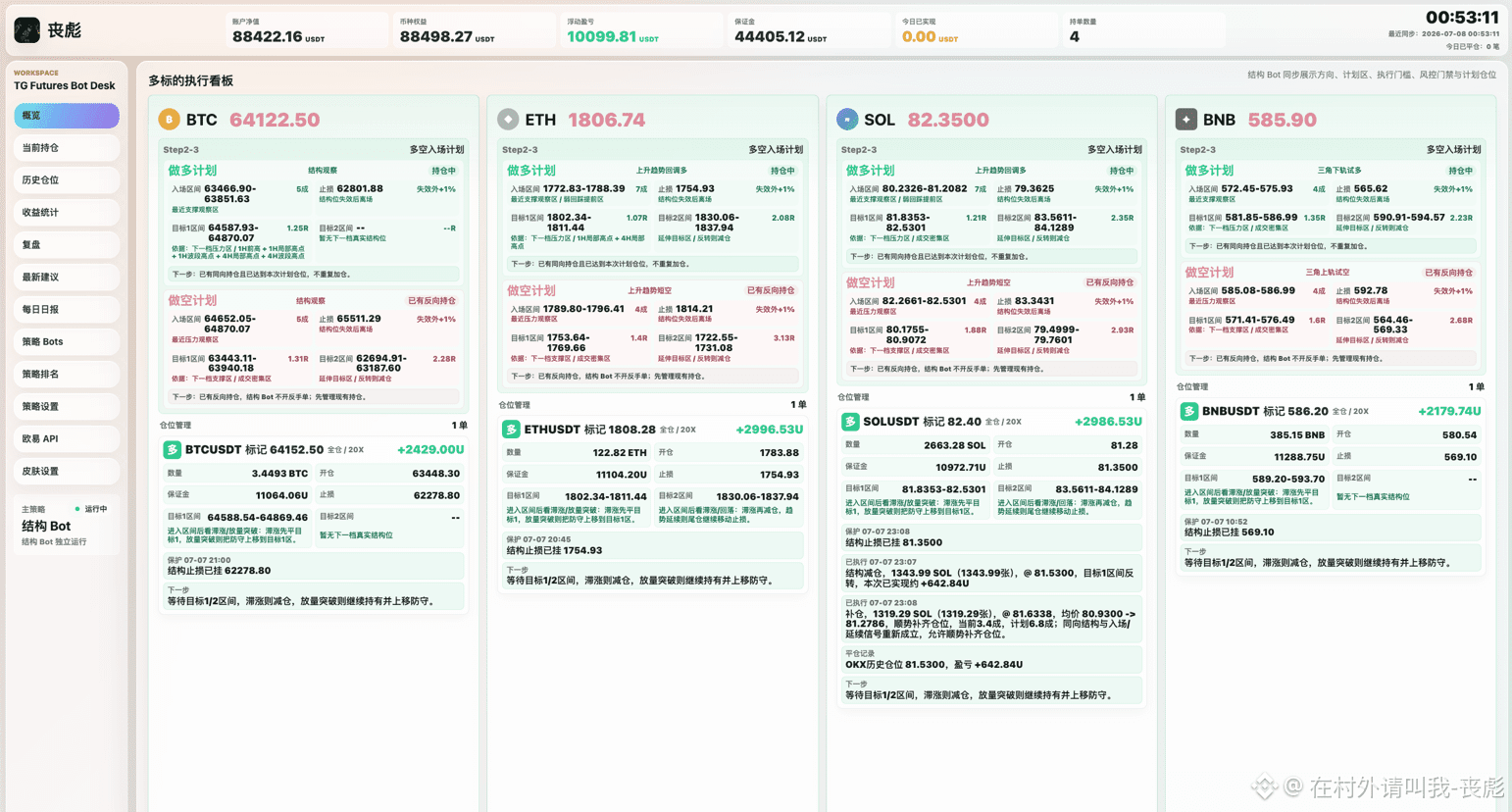The width and height of the screenshot is (1512, 812).
Task: Click the 币种权益 88498.27 stat card
Action: coord(473,30)
